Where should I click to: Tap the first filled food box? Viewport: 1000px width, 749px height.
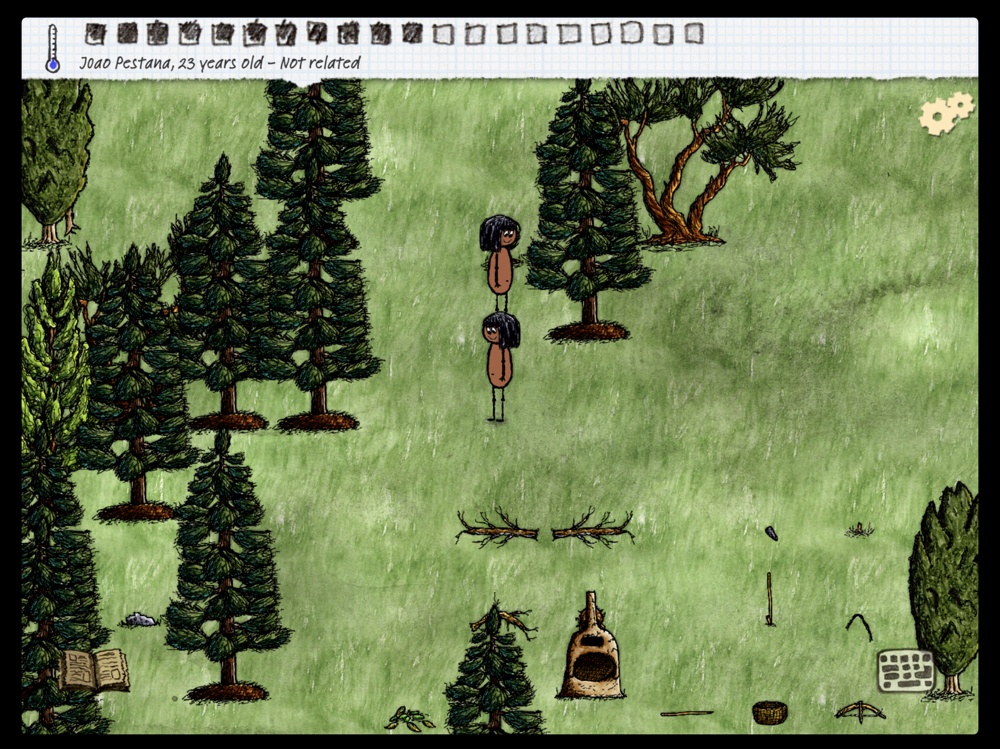click(x=95, y=33)
